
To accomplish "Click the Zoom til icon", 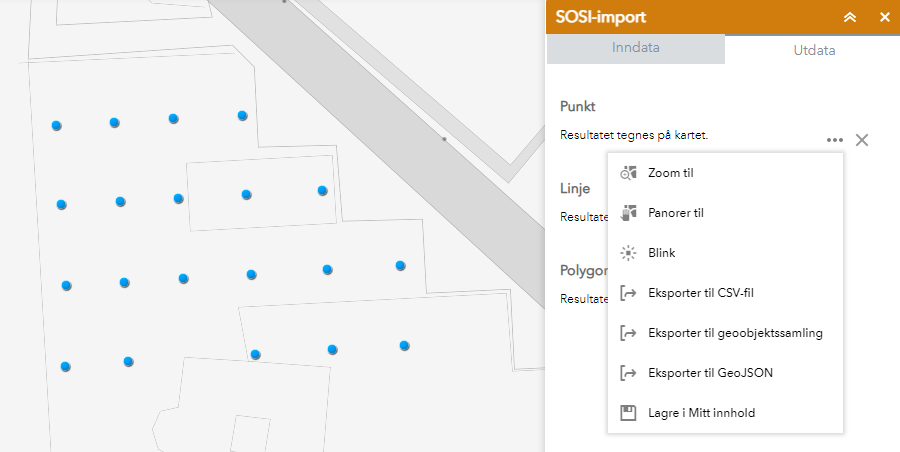I will (629, 173).
